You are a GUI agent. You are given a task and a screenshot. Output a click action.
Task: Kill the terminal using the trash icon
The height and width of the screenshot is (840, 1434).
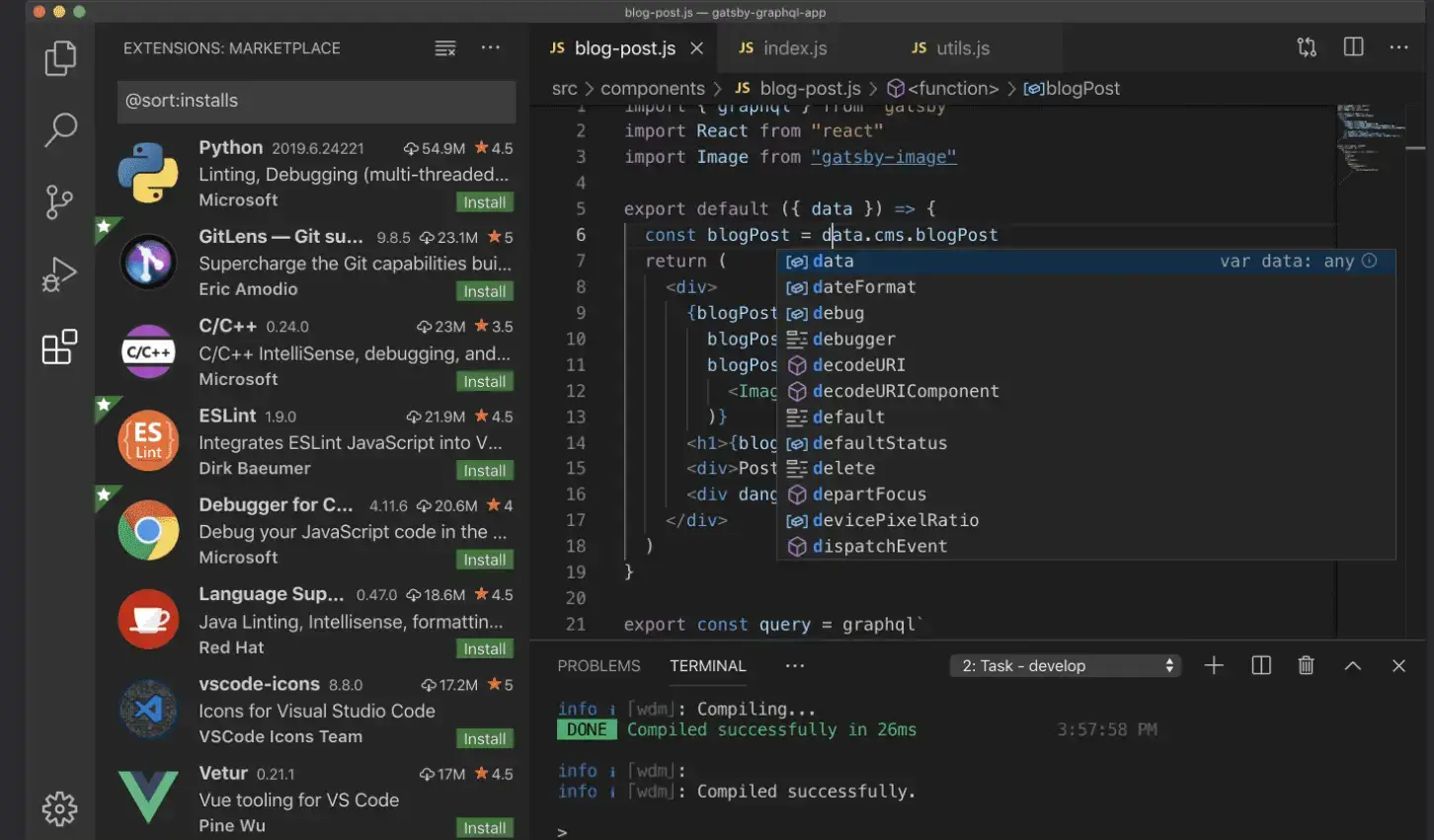point(1306,665)
